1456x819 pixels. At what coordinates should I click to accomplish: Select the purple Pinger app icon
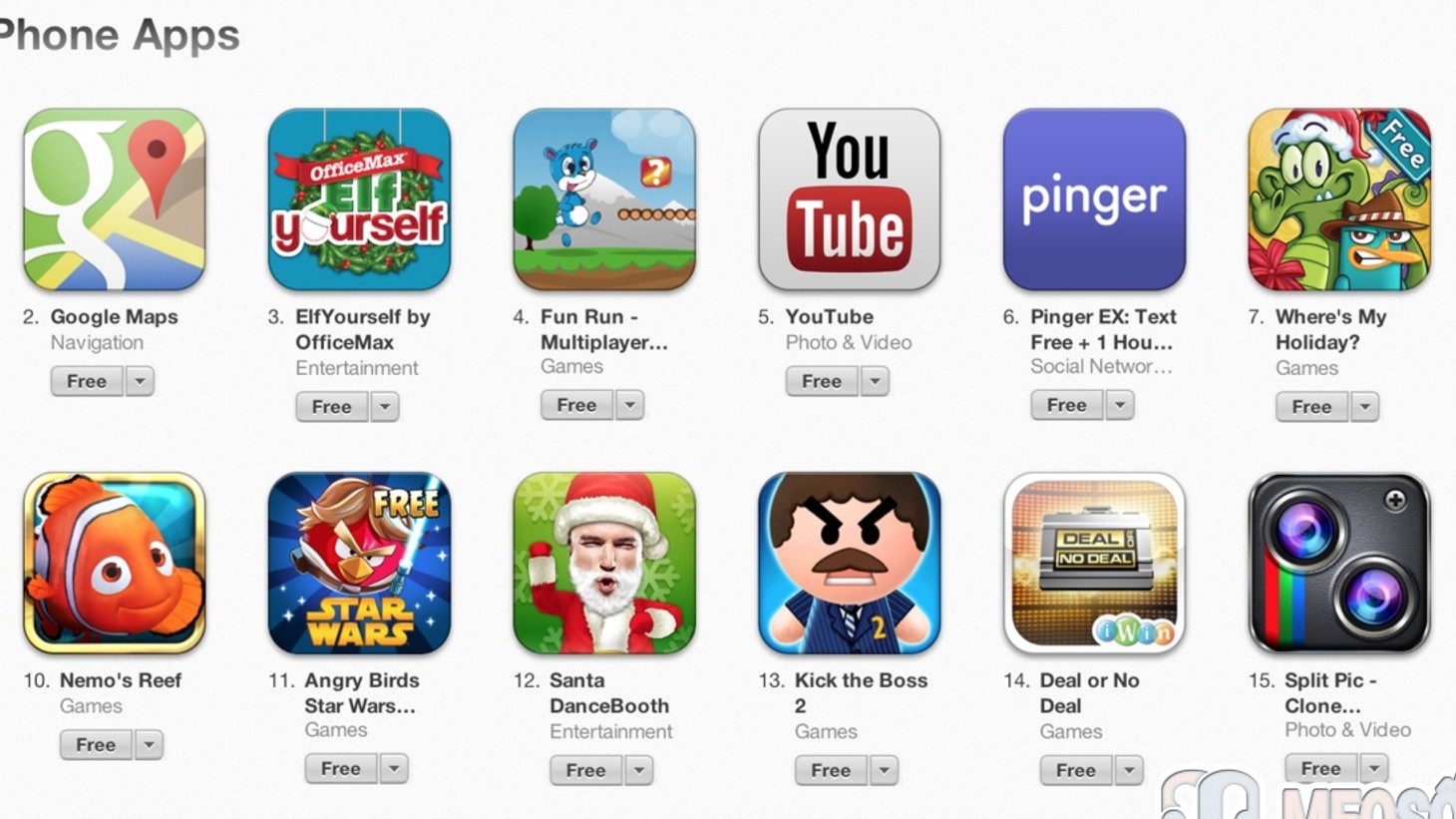point(1094,200)
